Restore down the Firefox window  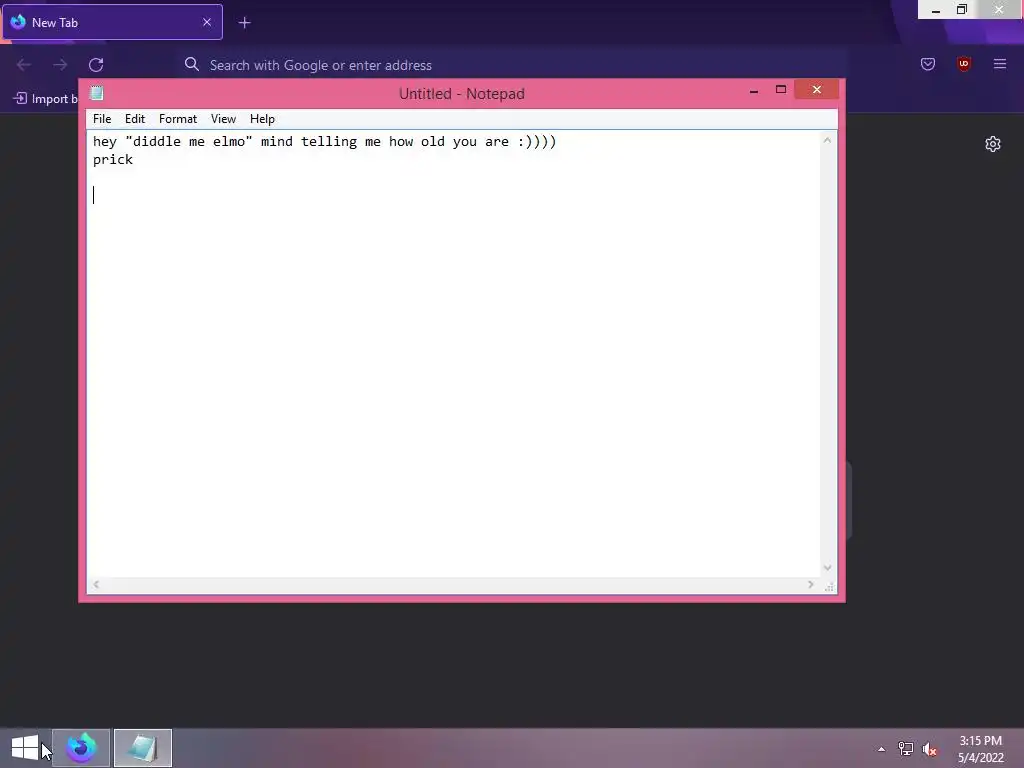coord(962,10)
